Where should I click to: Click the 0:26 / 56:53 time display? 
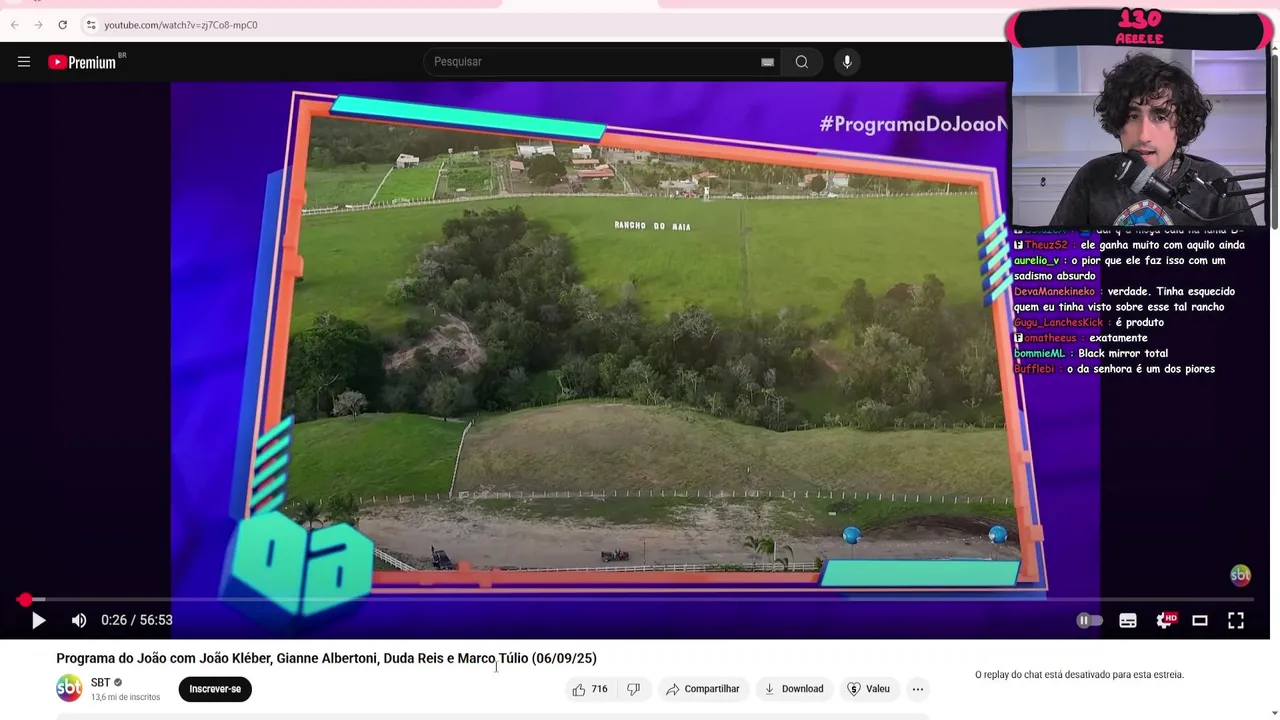(137, 620)
